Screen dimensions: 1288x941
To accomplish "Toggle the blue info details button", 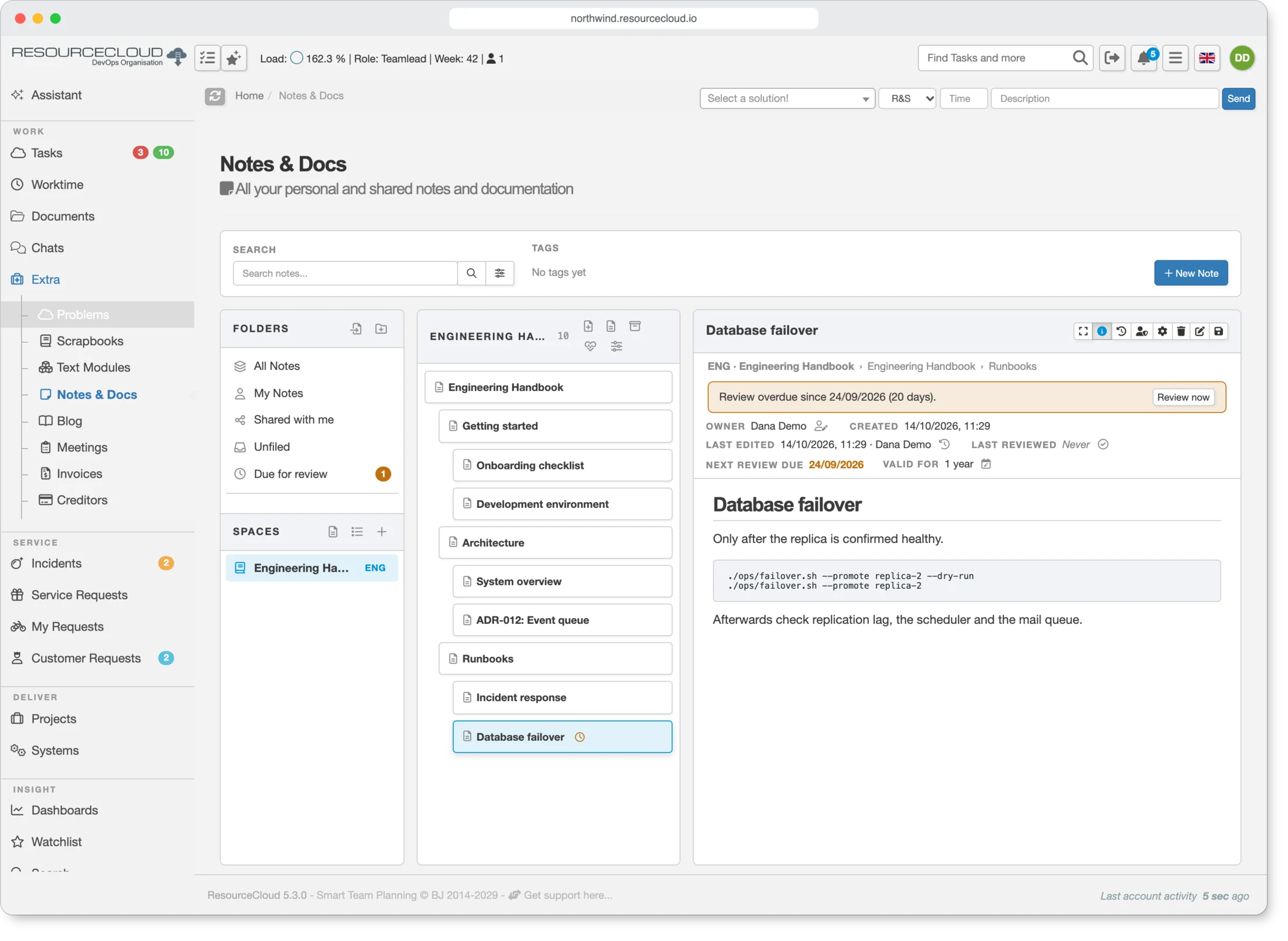I will coord(1102,331).
